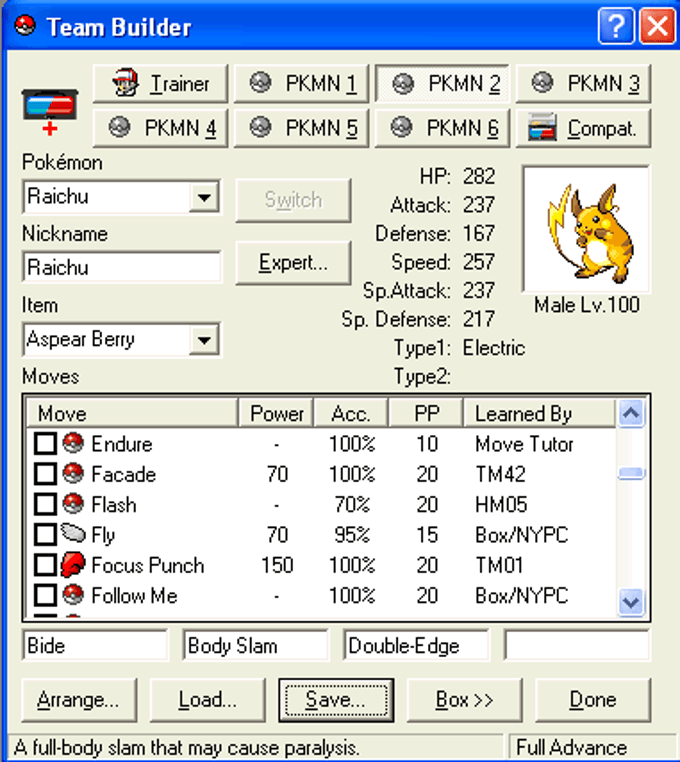Tick the Endure move checkbox
680x762 pixels.
click(45, 444)
